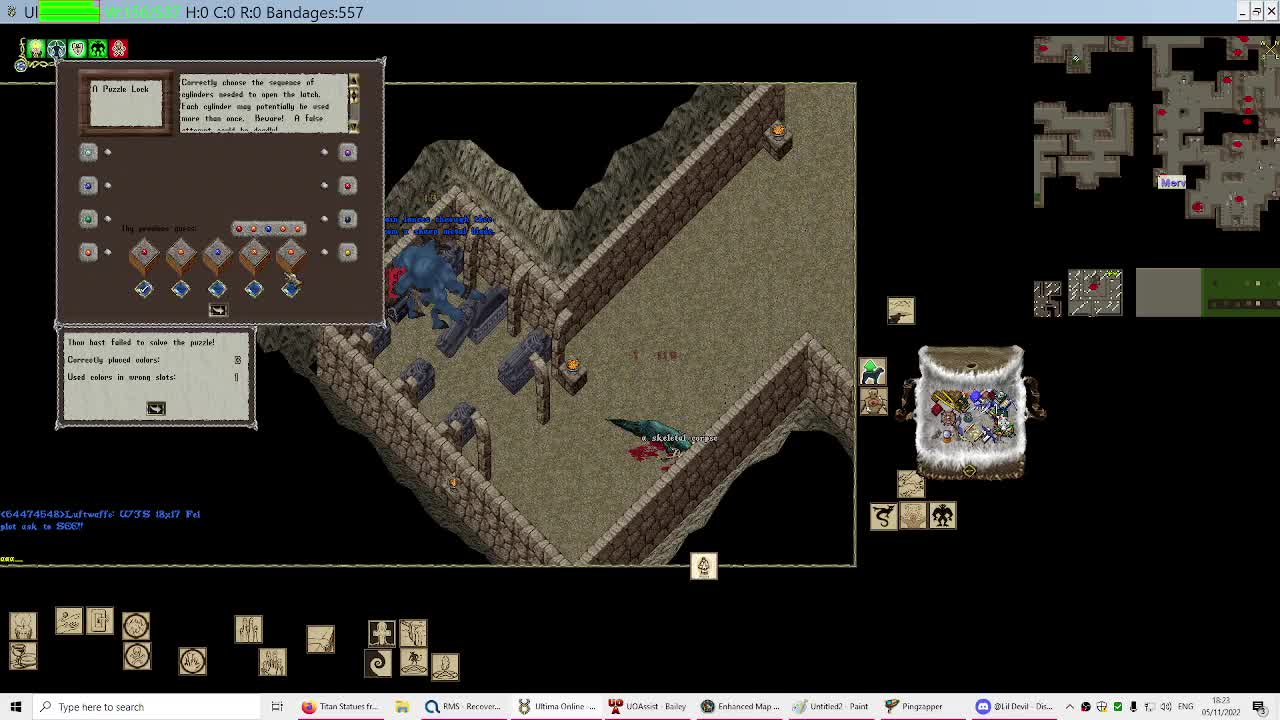The height and width of the screenshot is (720, 1280).
Task: Click the card-shaped spell icon near top-left of hotbar
Action: pyautogui.click(x=99, y=621)
